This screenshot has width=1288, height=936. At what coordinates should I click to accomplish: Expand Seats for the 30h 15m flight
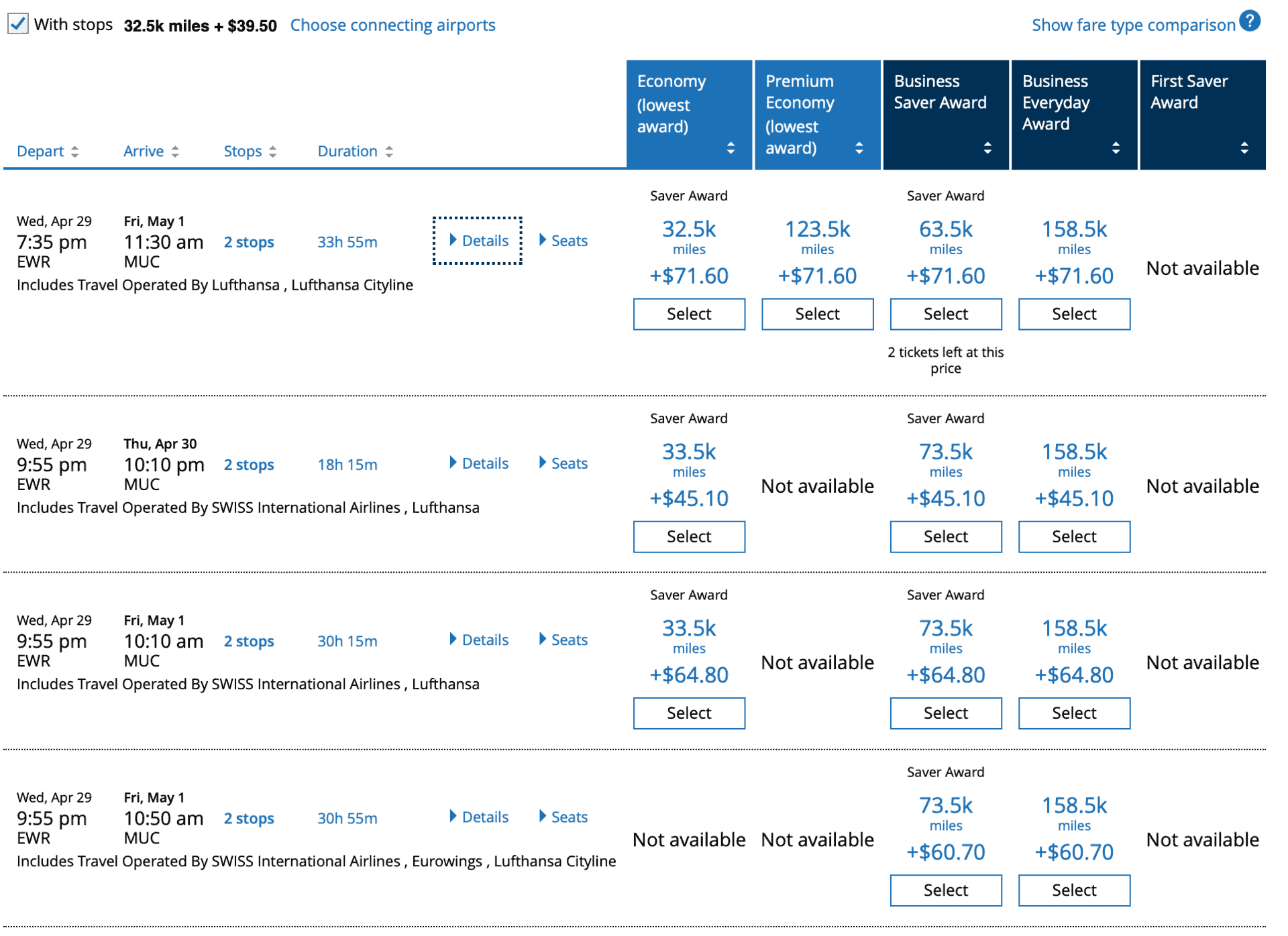[563, 640]
